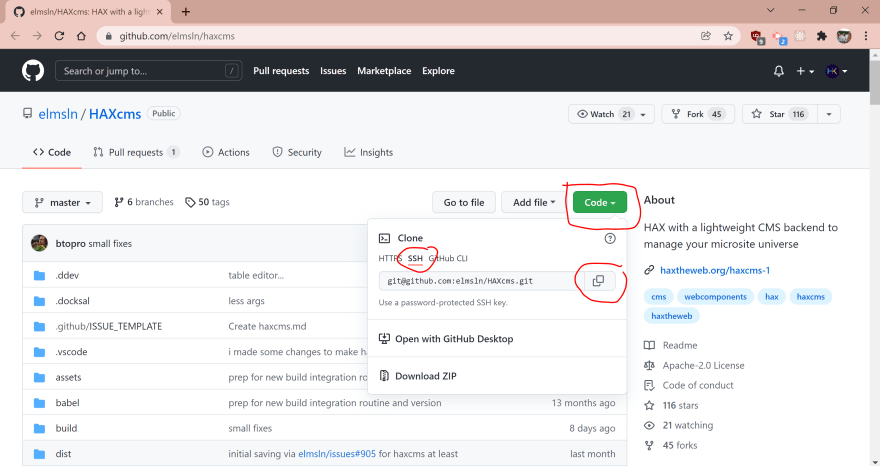Image resolution: width=880 pixels, height=466 pixels.
Task: Copy the SSH clone URL
Action: tap(598, 280)
